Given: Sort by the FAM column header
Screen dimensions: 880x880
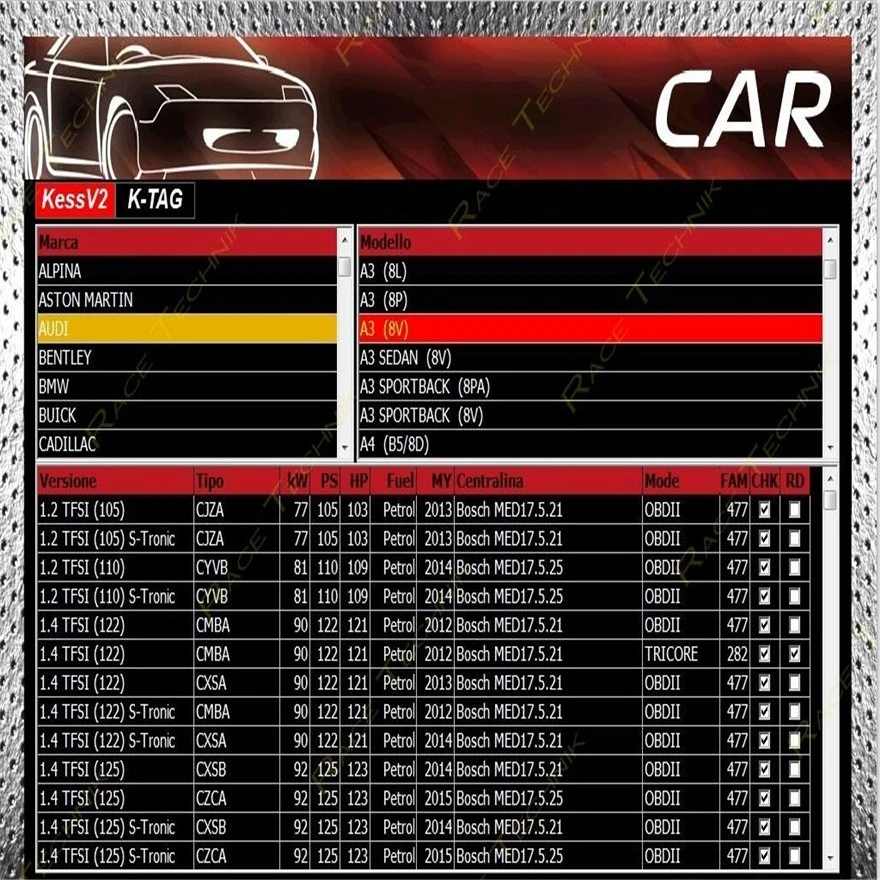Looking at the screenshot, I should pos(735,481).
